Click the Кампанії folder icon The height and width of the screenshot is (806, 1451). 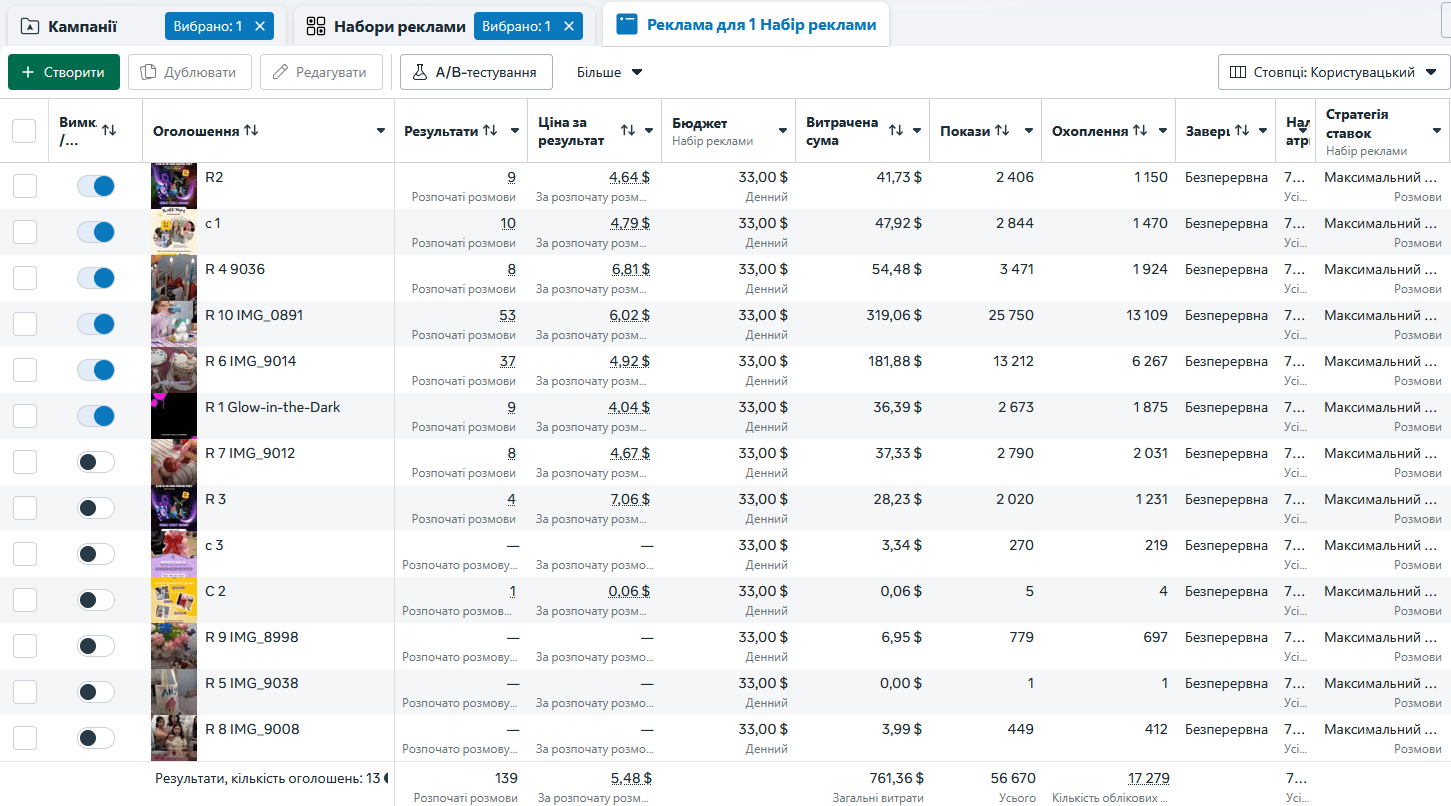click(30, 26)
